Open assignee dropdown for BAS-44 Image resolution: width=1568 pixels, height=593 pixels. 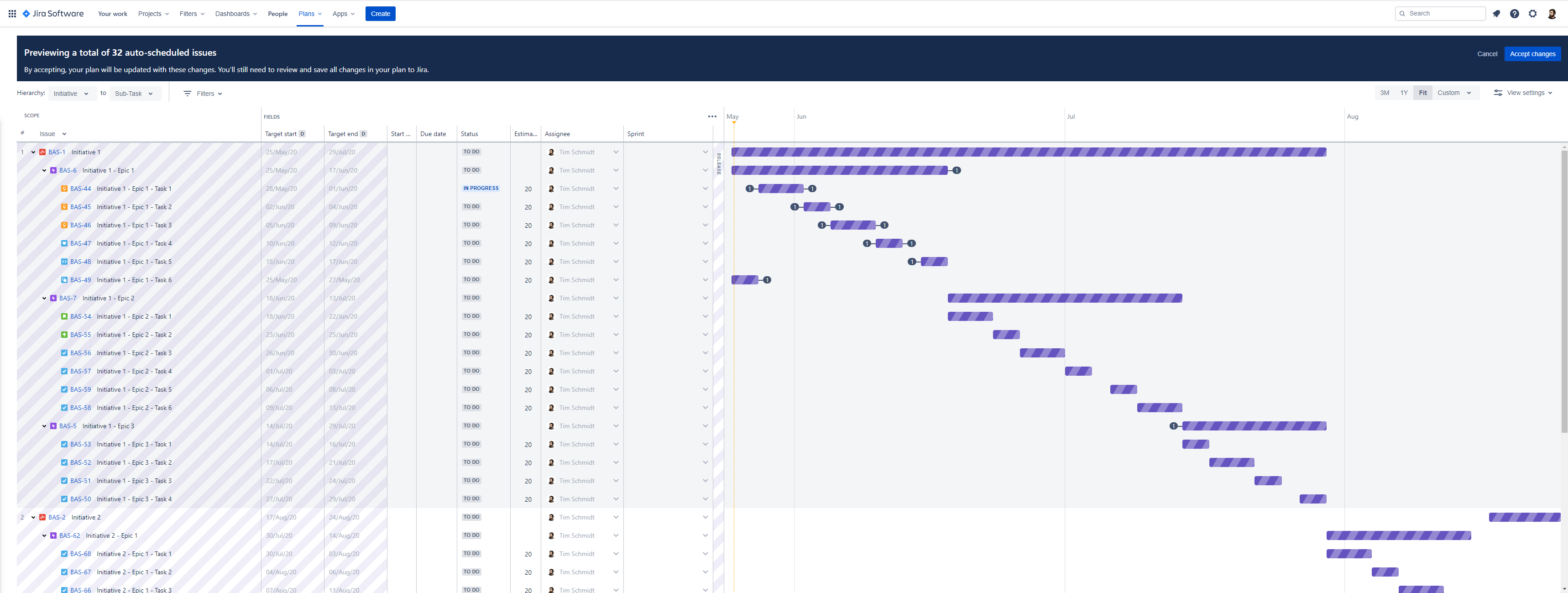coord(616,189)
